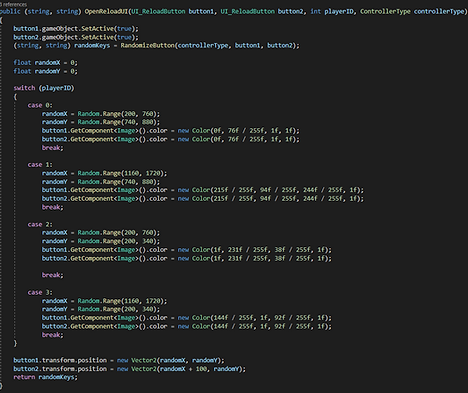The width and height of the screenshot is (468, 393).
Task: Click button1 Color(144f / 255f) line
Action: (x=187, y=318)
